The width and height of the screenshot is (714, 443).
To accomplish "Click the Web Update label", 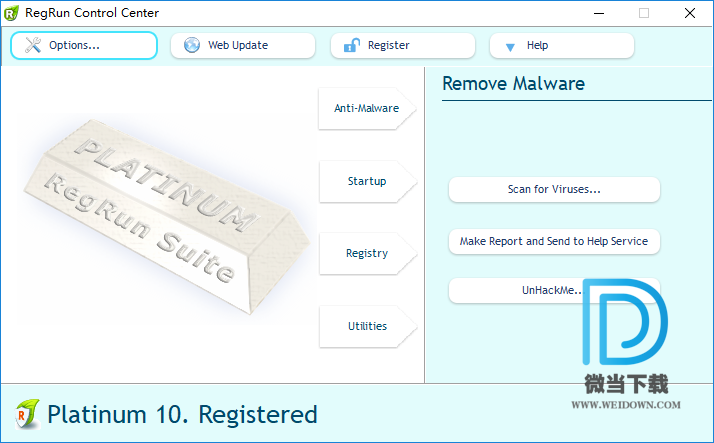I will tap(238, 45).
